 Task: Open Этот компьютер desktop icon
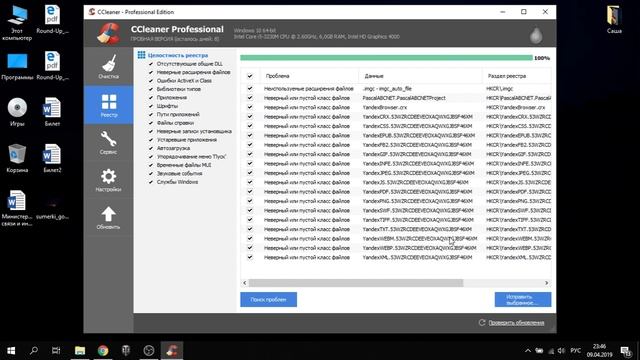[17, 23]
